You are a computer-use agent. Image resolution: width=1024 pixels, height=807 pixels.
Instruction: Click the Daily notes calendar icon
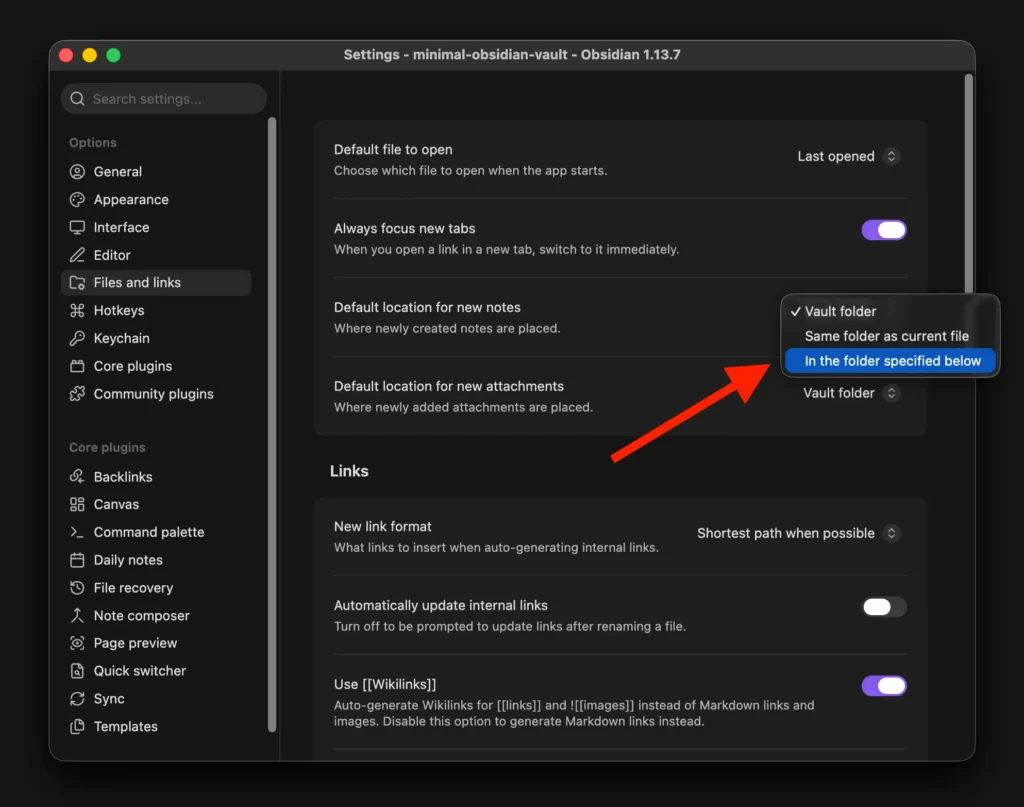click(x=77, y=560)
